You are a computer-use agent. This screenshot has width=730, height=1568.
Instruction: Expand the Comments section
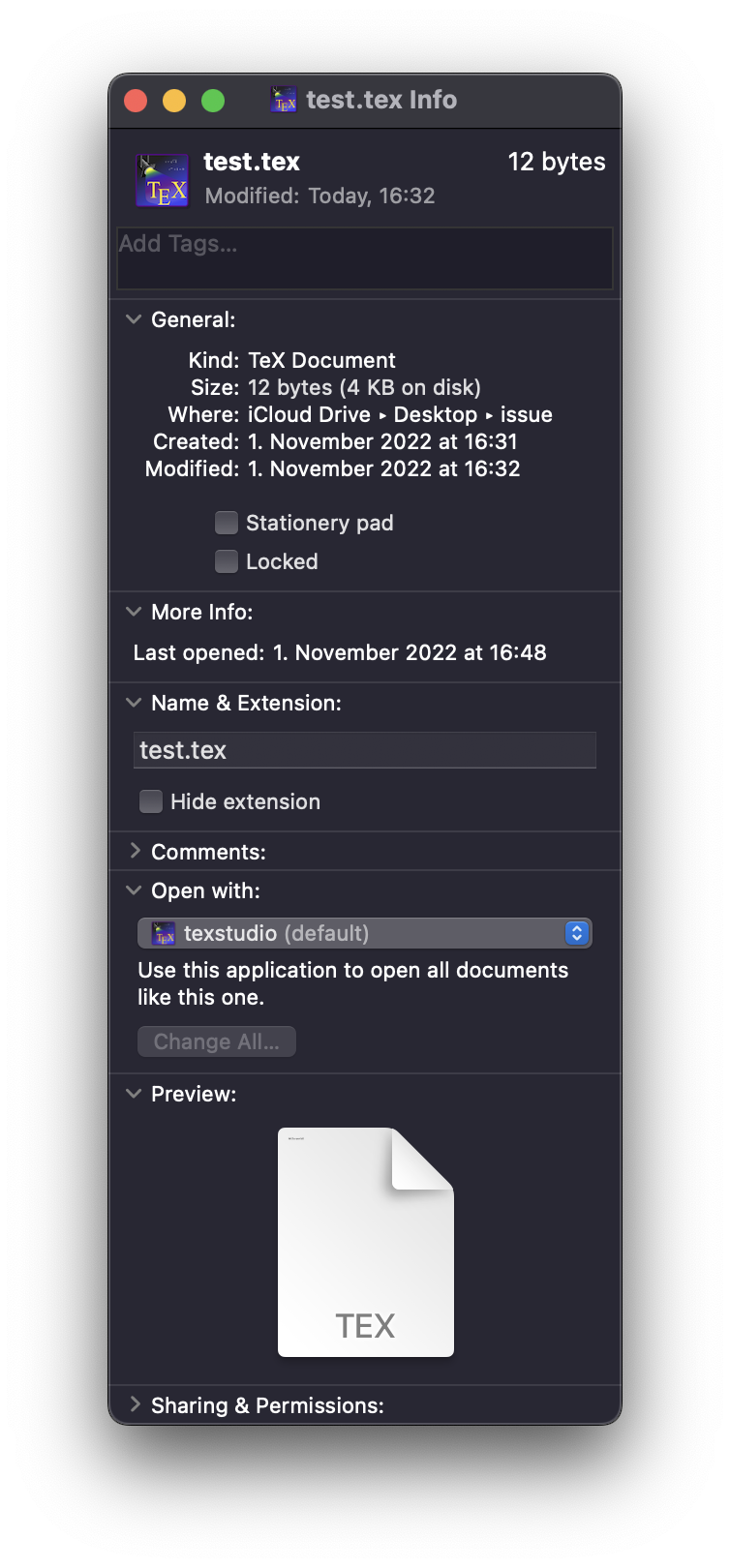click(134, 852)
